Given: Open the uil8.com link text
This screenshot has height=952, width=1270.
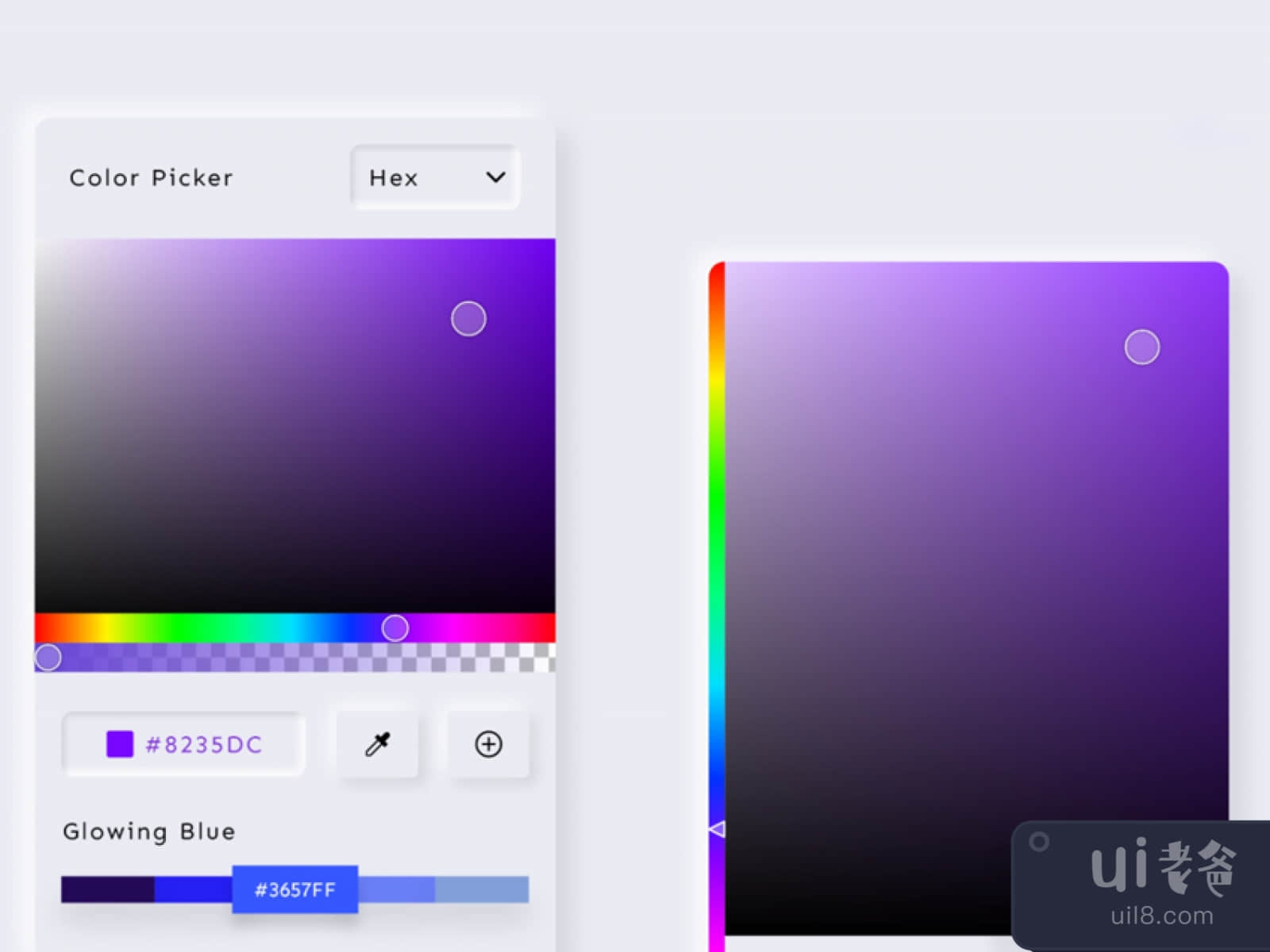Looking at the screenshot, I should tap(1162, 916).
